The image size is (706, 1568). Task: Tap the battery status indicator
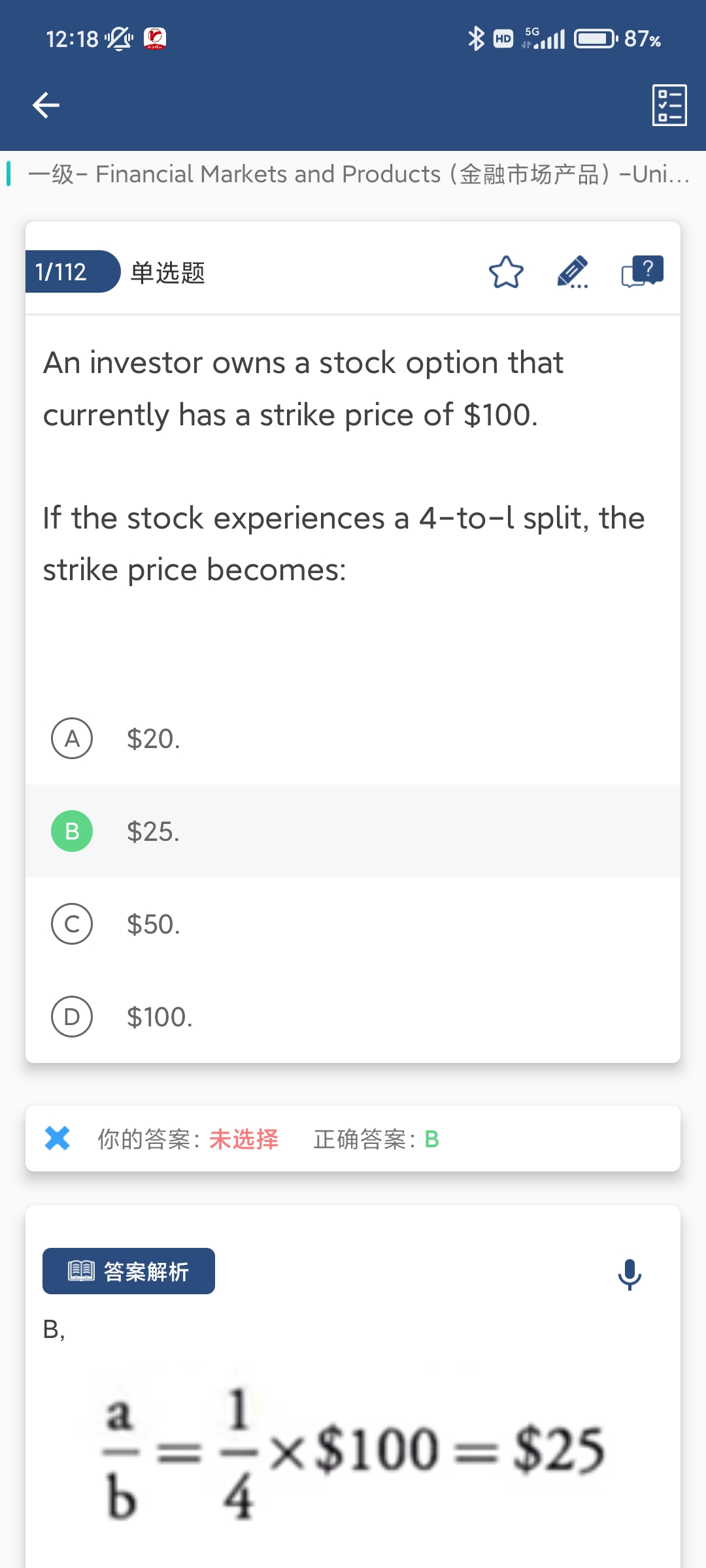coord(596,39)
